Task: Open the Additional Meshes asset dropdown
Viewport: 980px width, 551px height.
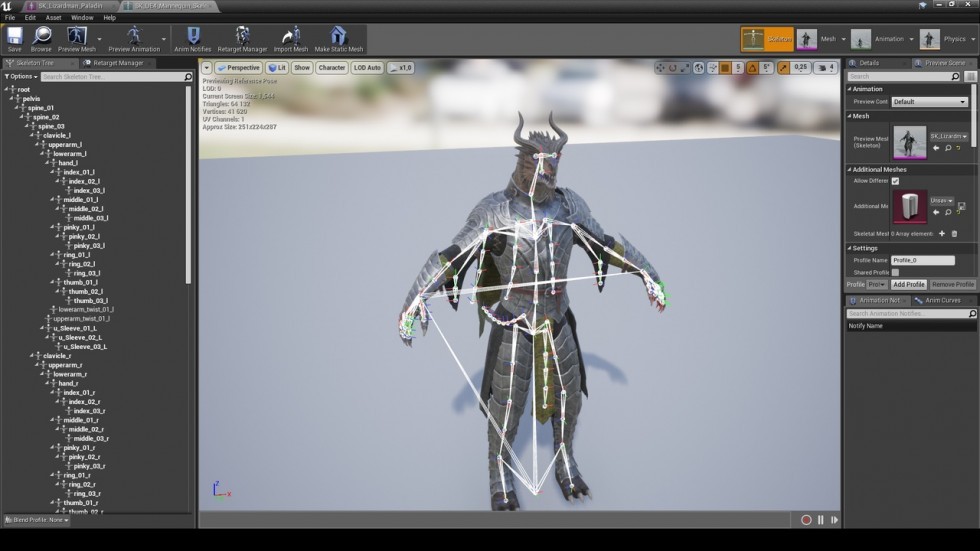Action: point(941,201)
